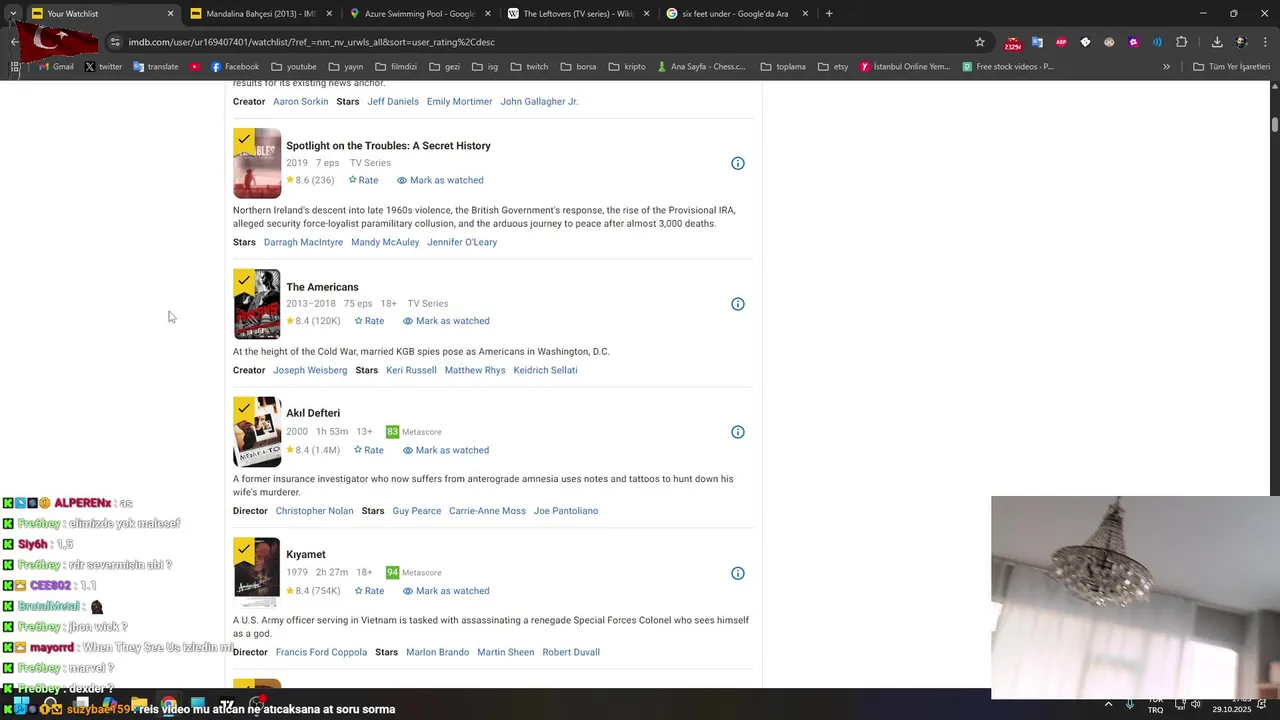This screenshot has width=1280, height=720.
Task: Switch to The Leftovers Wikipedia tab
Action: [577, 14]
